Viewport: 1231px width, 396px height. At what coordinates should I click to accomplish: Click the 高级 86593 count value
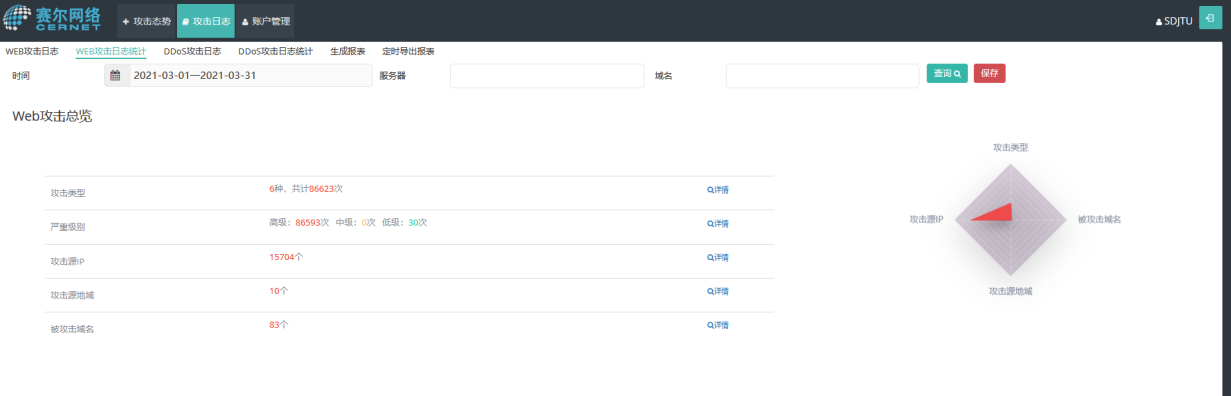pos(308,222)
